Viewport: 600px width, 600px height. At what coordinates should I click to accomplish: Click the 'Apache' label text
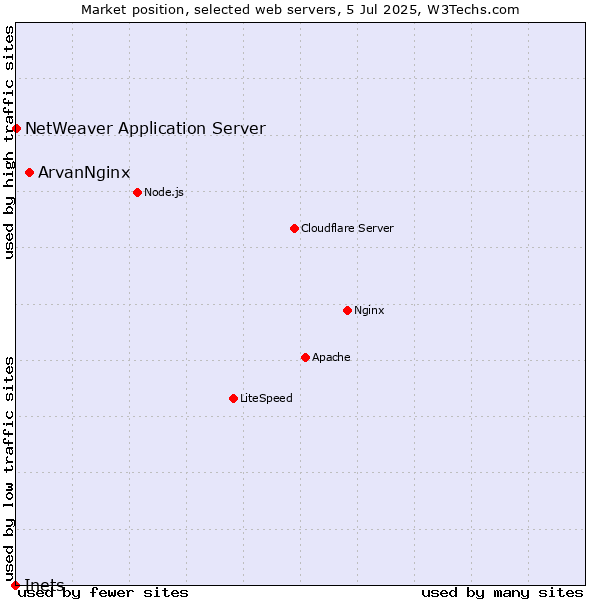click(331, 357)
